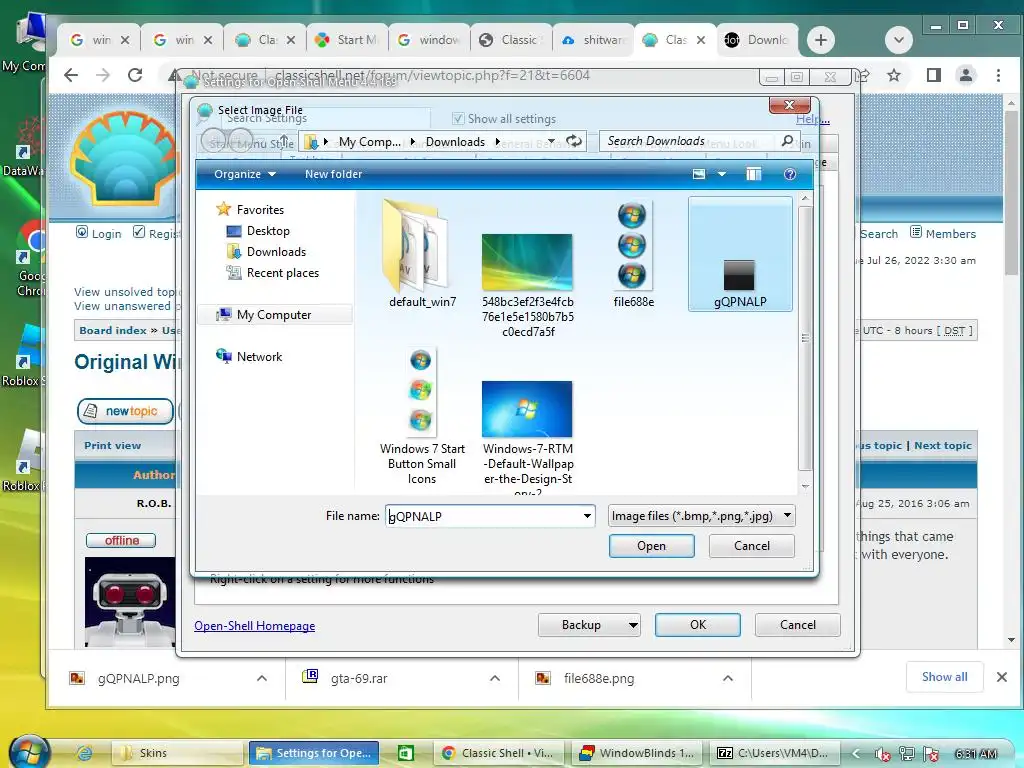Viewport: 1024px width, 768px height.
Task: Toggle Chrome side panel icon
Action: 933,75
